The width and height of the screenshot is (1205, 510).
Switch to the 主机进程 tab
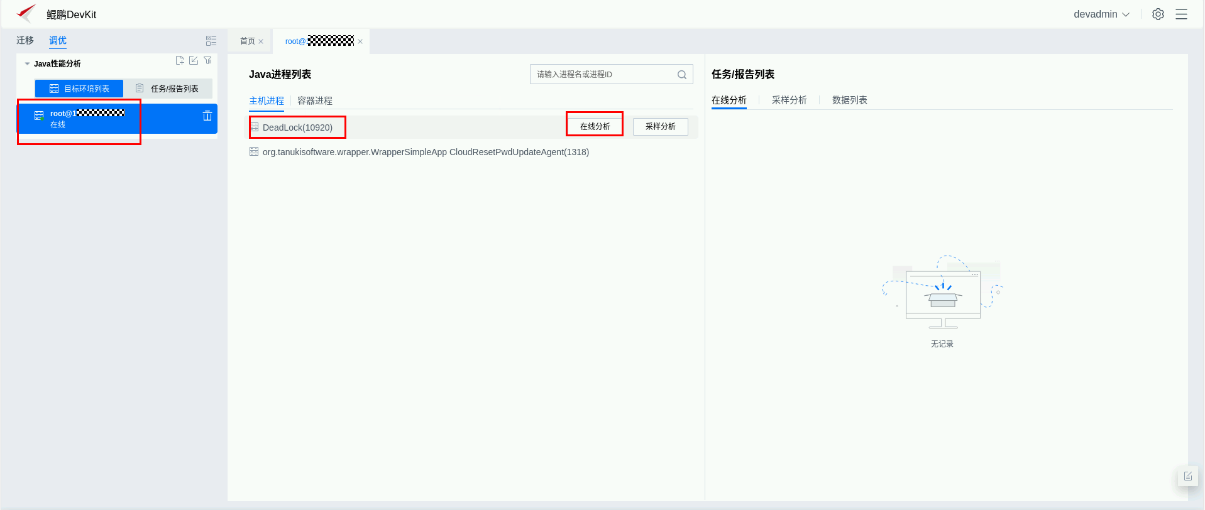click(266, 101)
